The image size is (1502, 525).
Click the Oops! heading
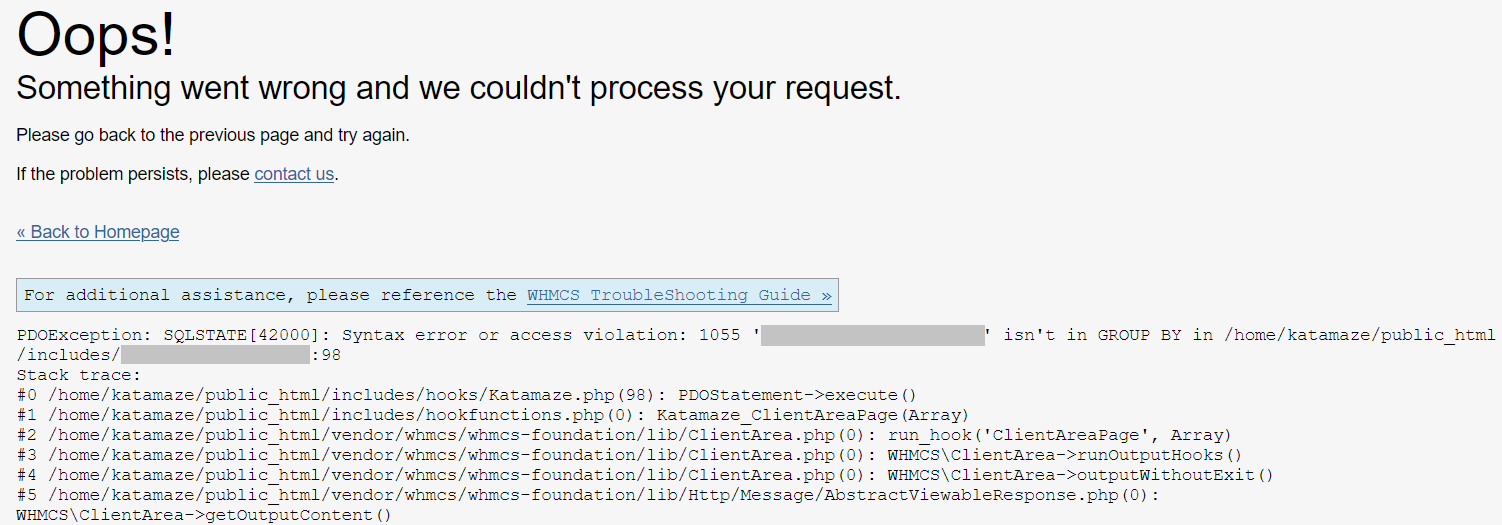[x=96, y=34]
